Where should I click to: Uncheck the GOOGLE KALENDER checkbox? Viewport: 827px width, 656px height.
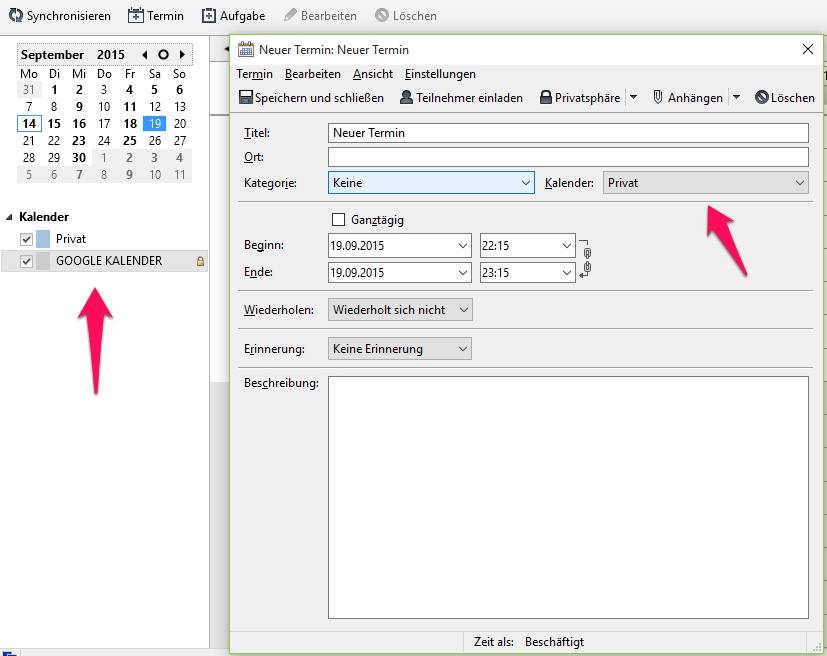point(27,262)
